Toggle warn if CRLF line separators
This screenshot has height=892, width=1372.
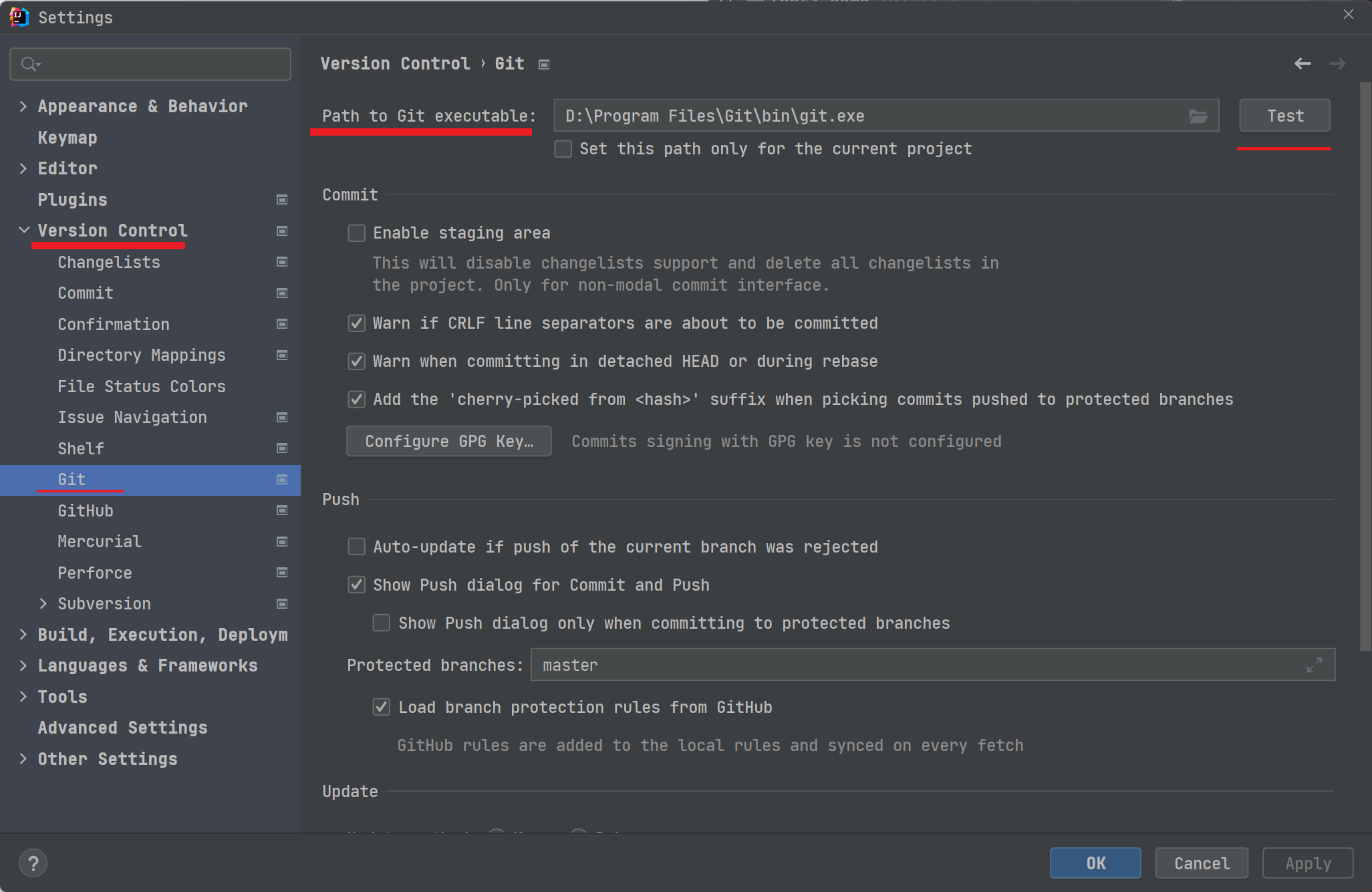tap(357, 323)
